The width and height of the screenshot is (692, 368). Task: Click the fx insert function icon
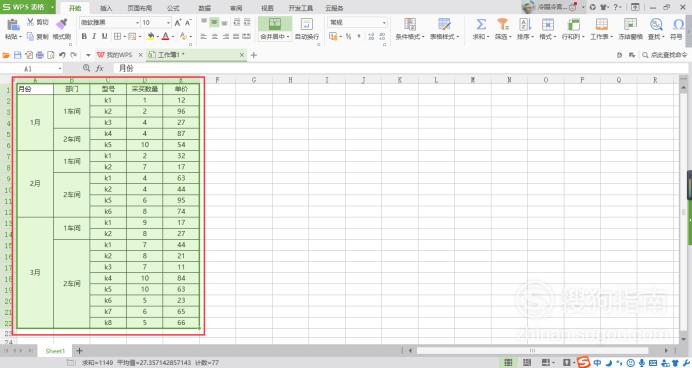(x=100, y=68)
